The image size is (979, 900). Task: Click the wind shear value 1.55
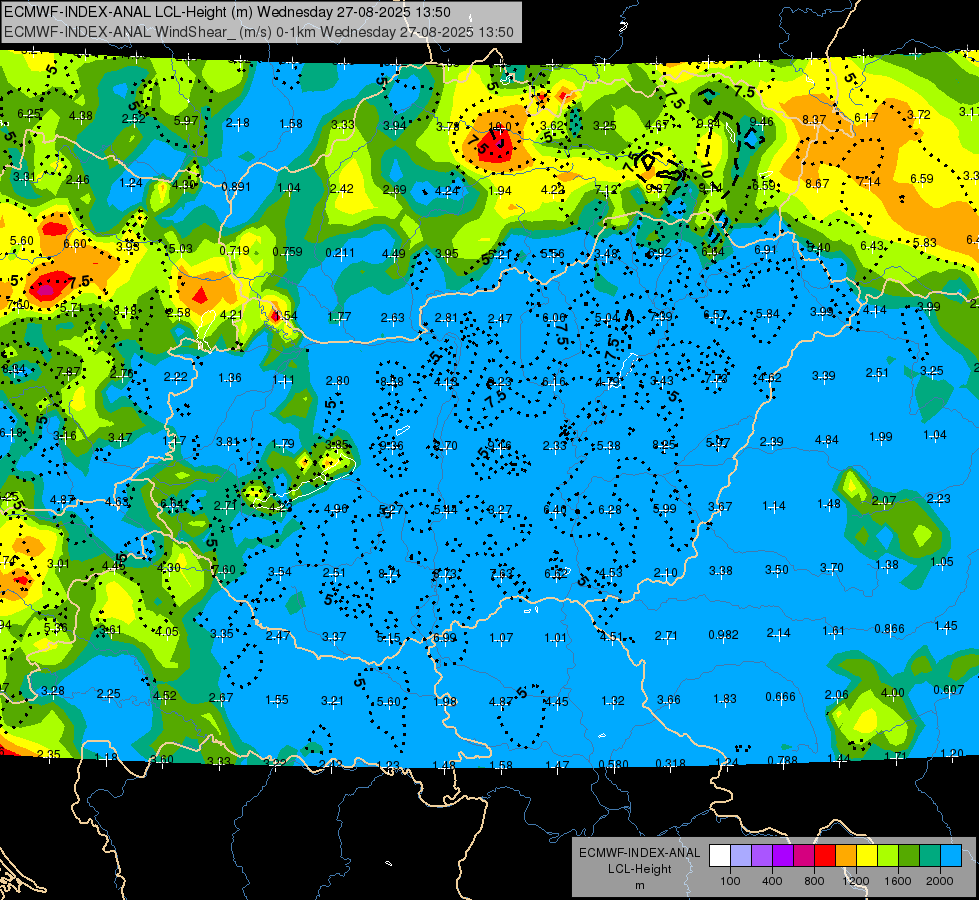tap(277, 700)
